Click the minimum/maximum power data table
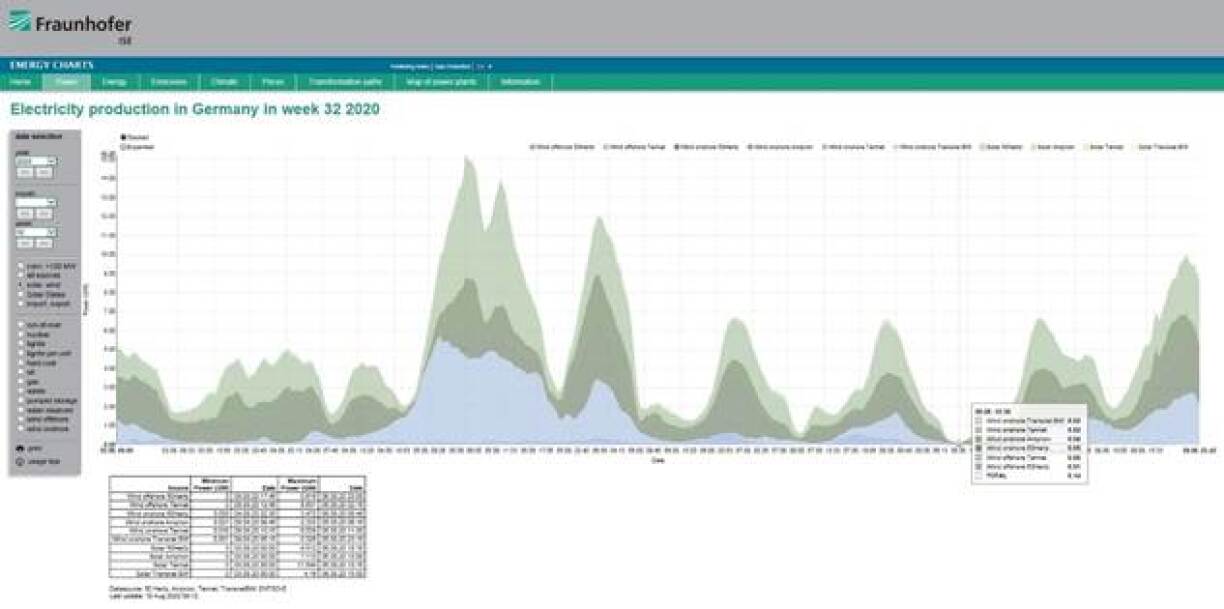The width and height of the screenshot is (1224, 609). point(236,527)
